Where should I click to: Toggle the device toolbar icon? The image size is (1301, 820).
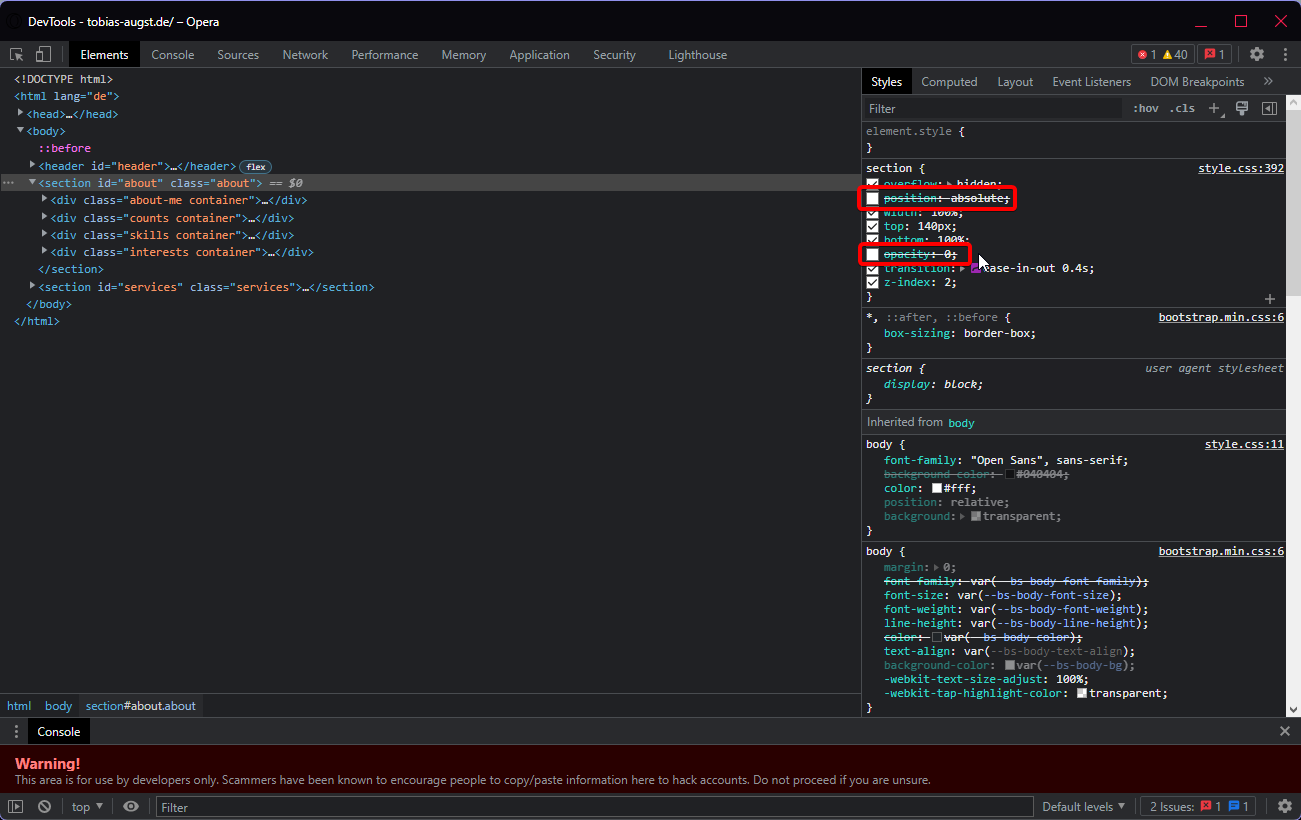point(43,55)
